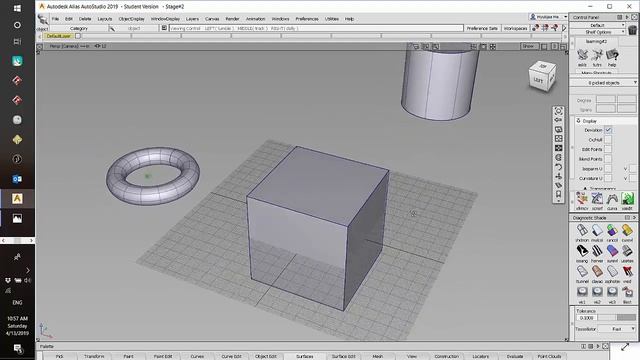640x360 pixels.
Task: Switch to the Surfaces palette tab
Action: point(304,356)
